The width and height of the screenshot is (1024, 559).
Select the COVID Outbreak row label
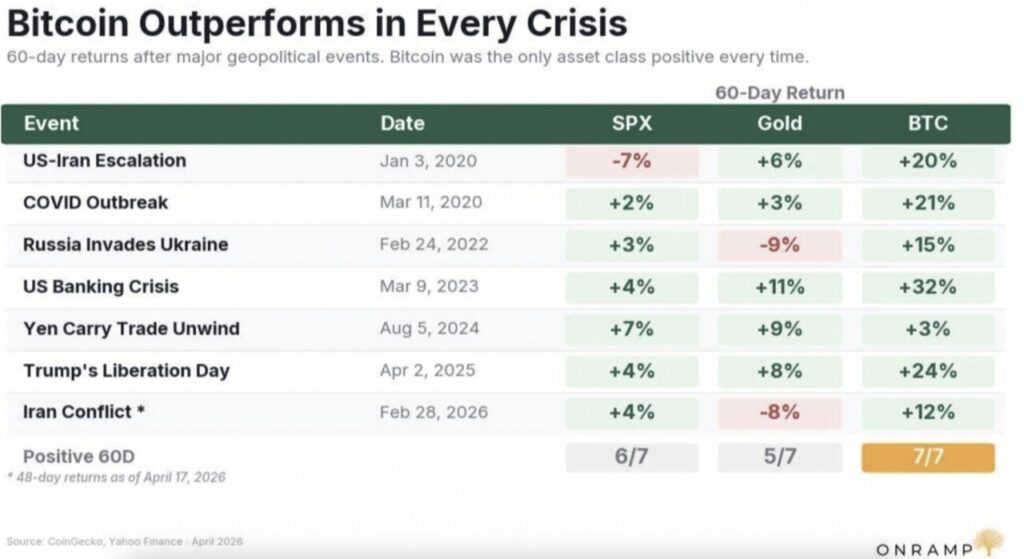pos(95,202)
